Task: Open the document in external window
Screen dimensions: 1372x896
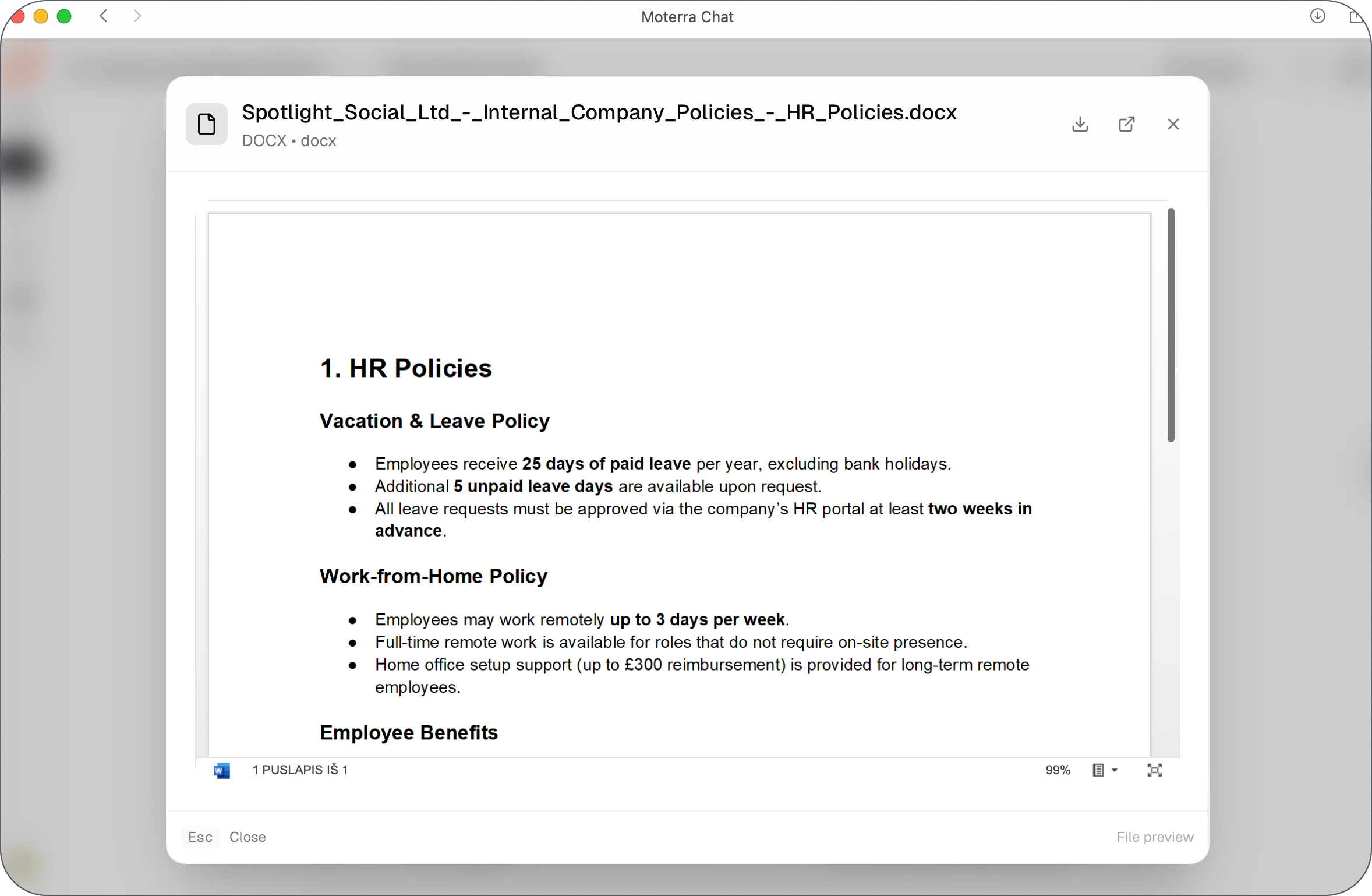Action: click(x=1126, y=124)
